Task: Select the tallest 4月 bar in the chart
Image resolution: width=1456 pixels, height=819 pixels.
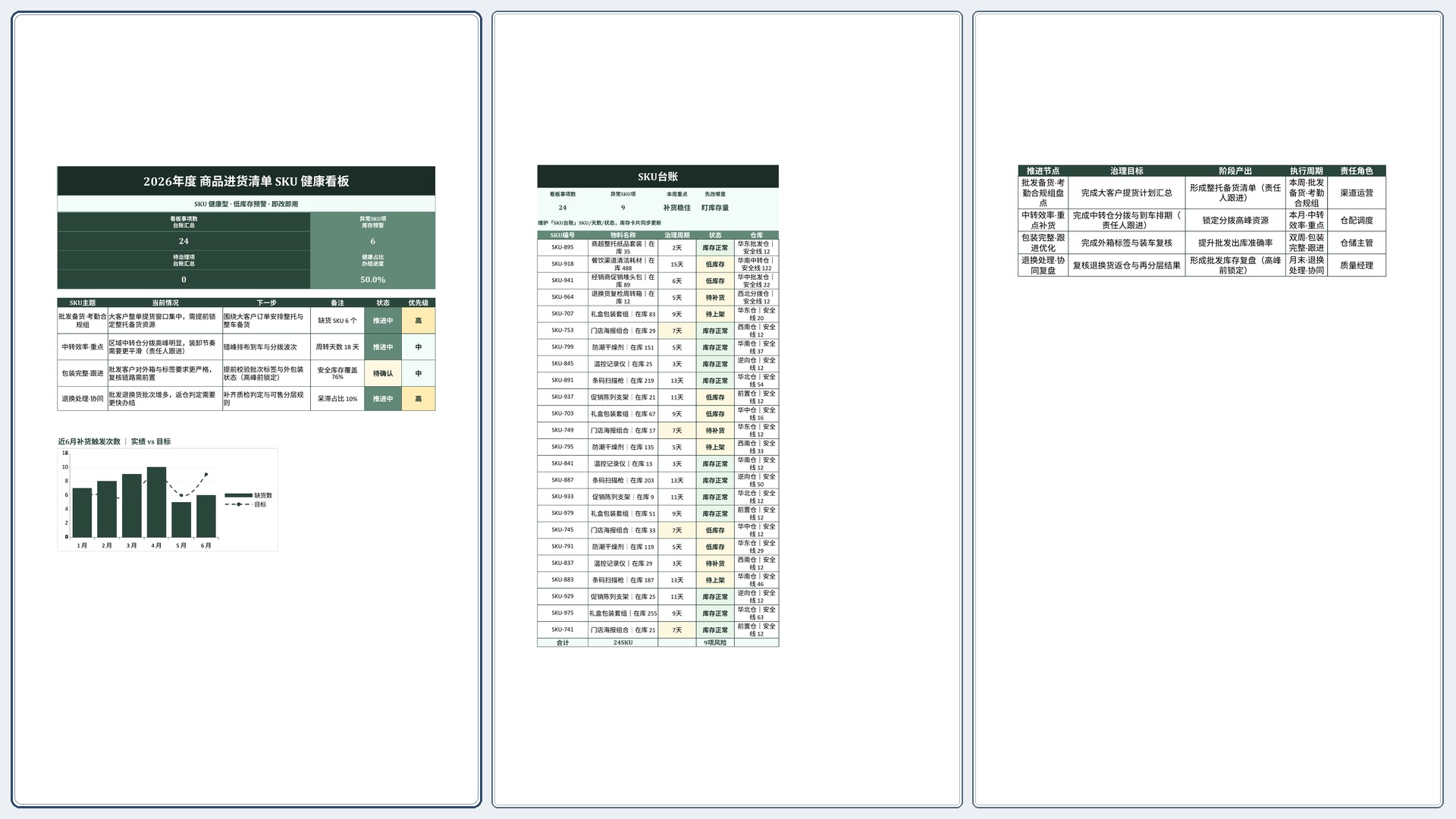Action: point(157,502)
